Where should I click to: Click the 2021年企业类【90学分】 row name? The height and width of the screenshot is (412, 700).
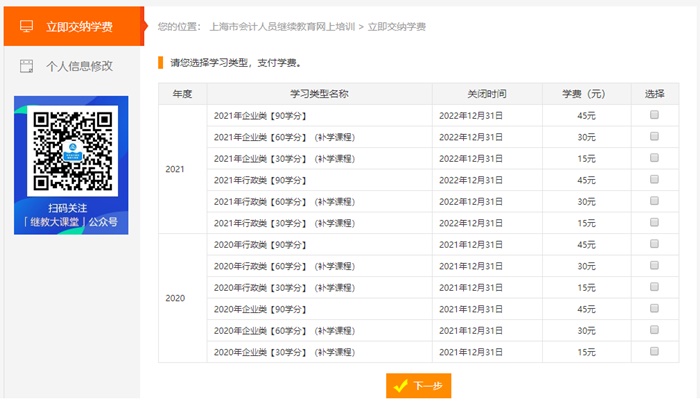[260, 116]
